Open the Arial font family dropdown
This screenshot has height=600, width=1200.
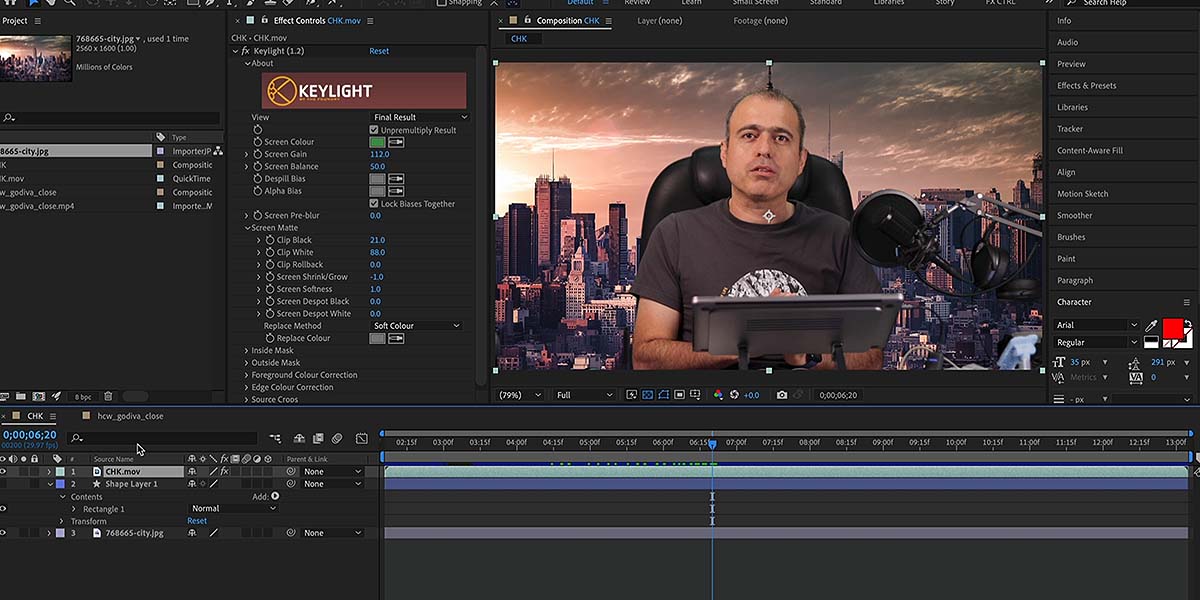coord(1096,325)
